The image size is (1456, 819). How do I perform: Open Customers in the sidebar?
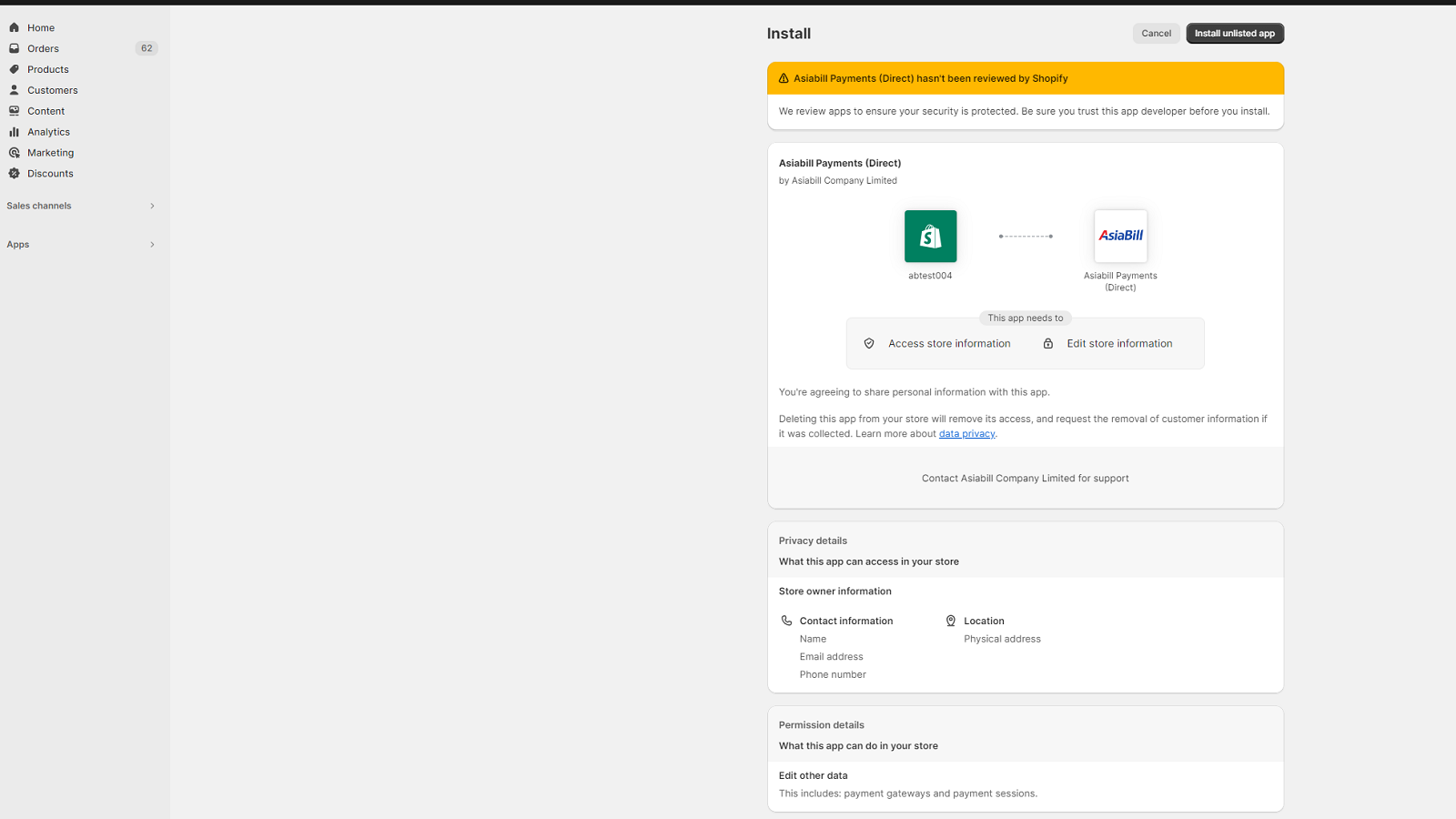[53, 91]
